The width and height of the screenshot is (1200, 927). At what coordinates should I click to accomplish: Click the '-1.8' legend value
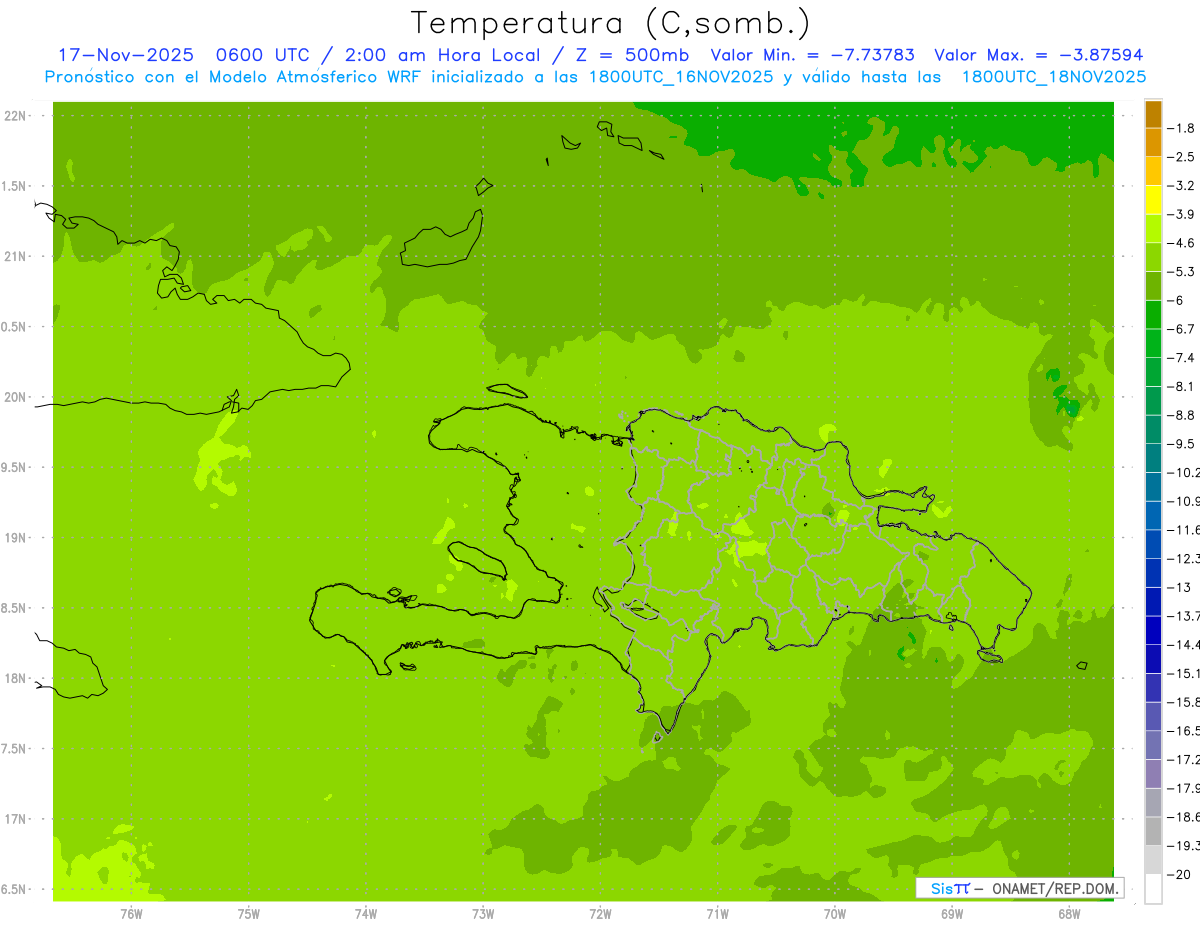pos(1182,128)
